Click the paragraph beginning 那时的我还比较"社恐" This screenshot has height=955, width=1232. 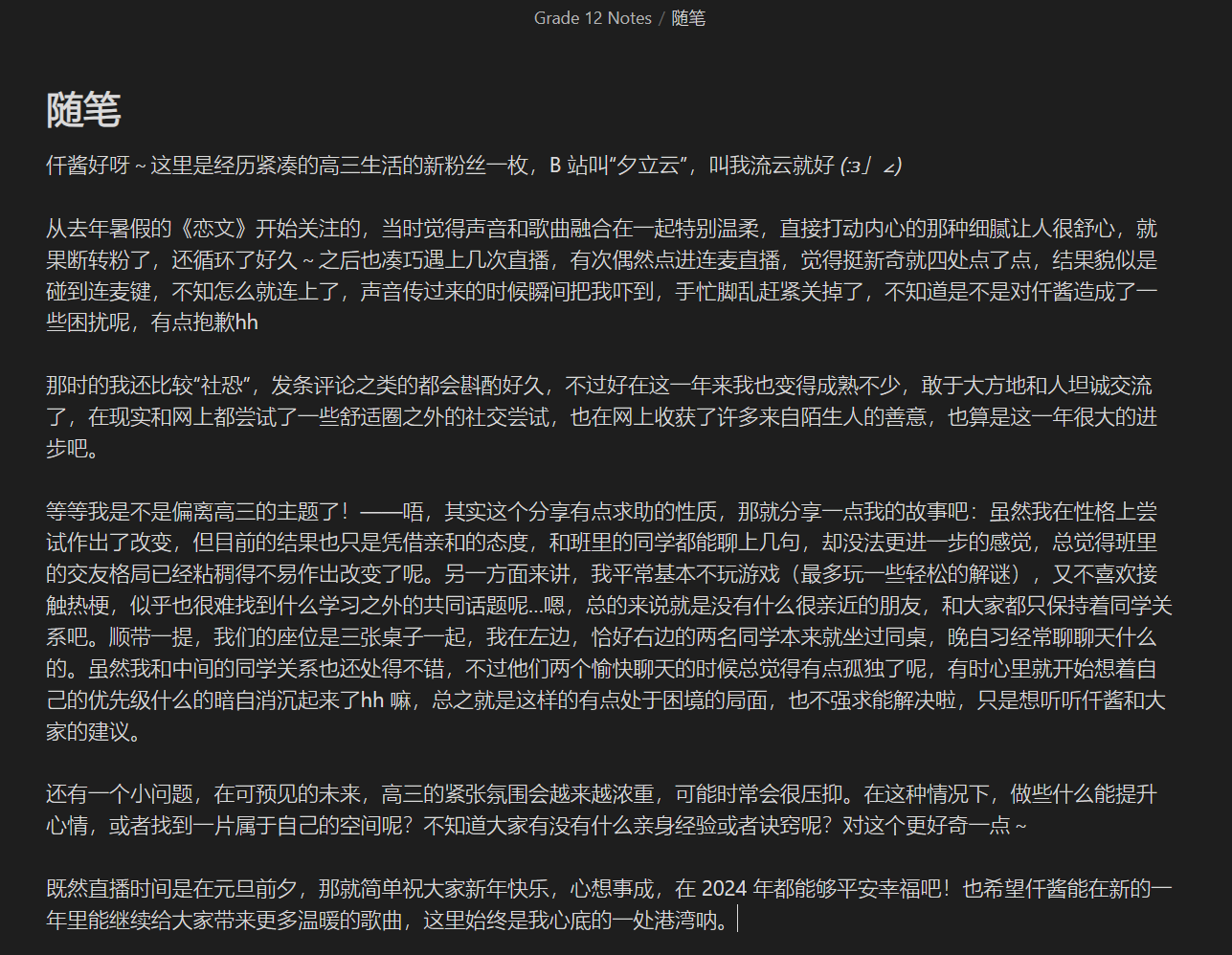[x=602, y=417]
